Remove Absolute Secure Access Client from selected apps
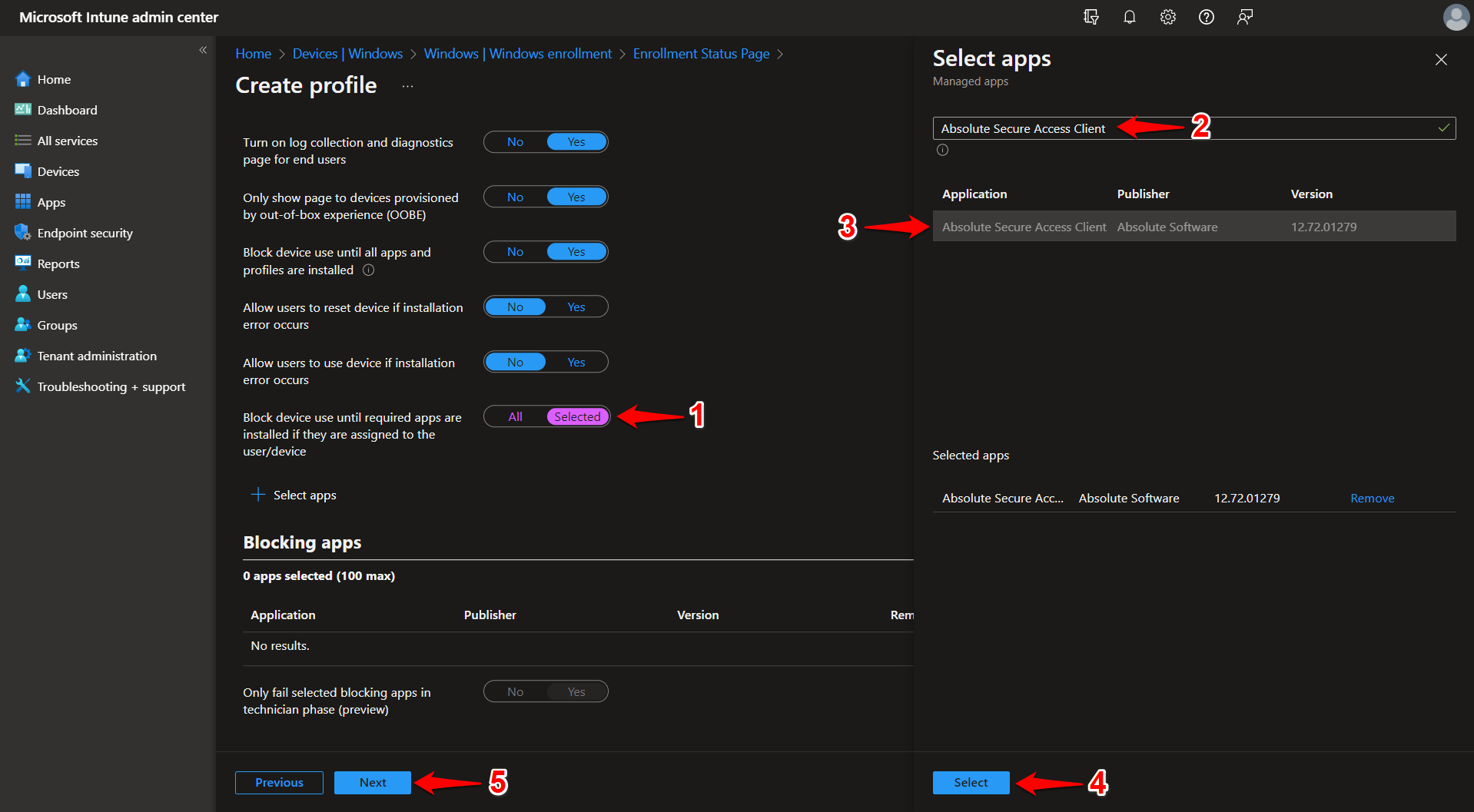The width and height of the screenshot is (1474, 812). pyautogui.click(x=1372, y=498)
